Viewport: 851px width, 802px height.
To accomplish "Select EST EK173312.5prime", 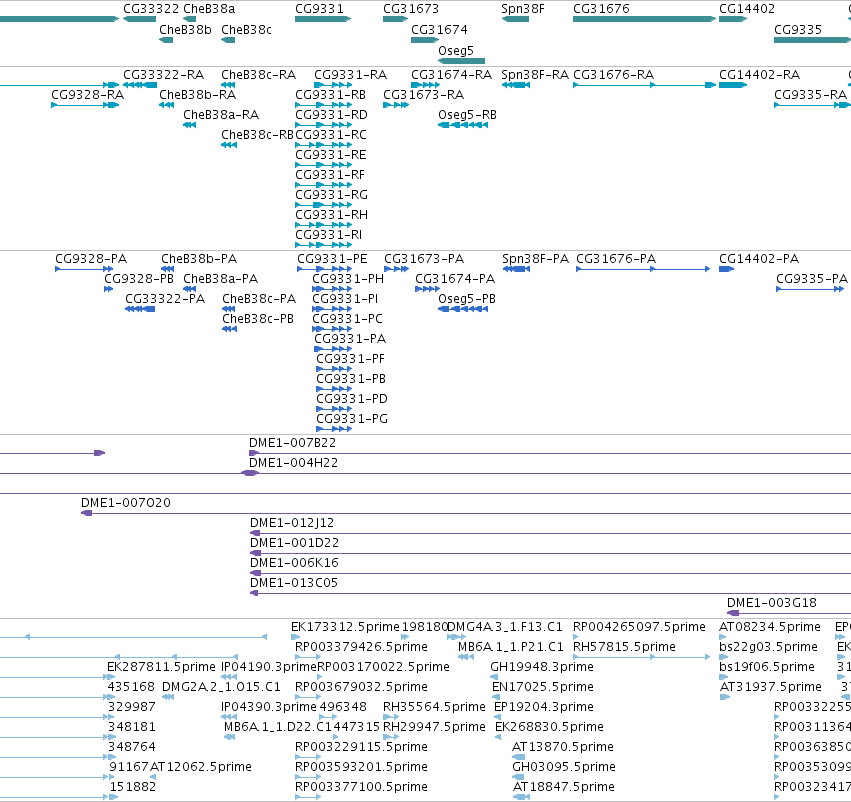I will click(x=345, y=627).
